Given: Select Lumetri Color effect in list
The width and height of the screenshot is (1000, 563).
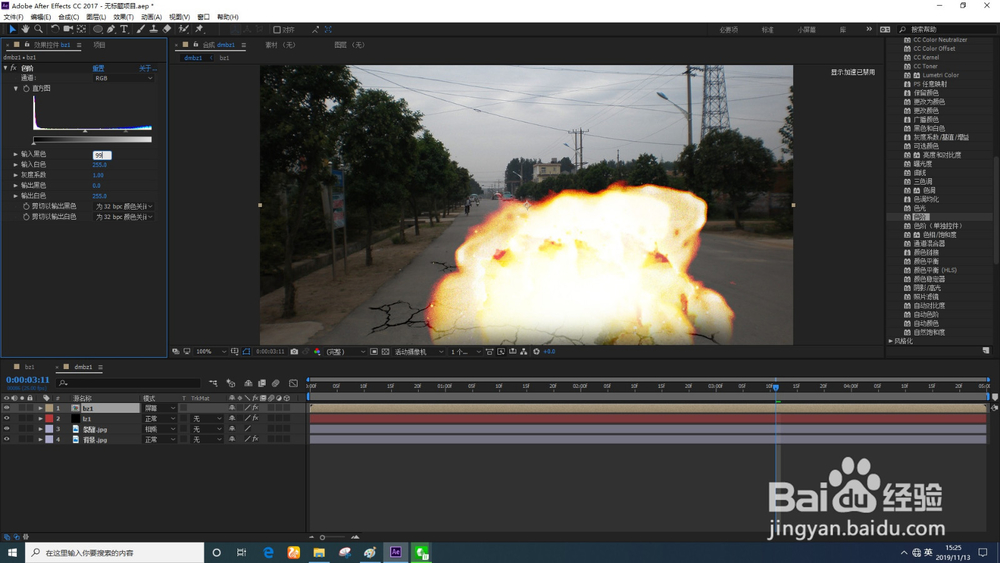Looking at the screenshot, I should pos(940,75).
